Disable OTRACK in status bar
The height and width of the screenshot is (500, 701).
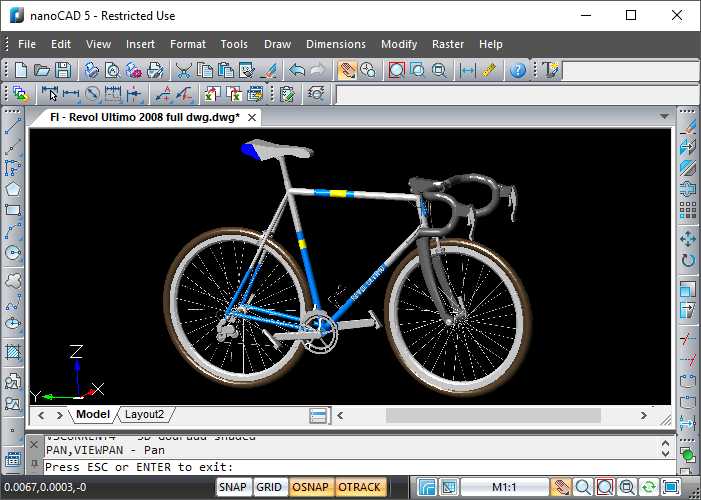coord(359,487)
